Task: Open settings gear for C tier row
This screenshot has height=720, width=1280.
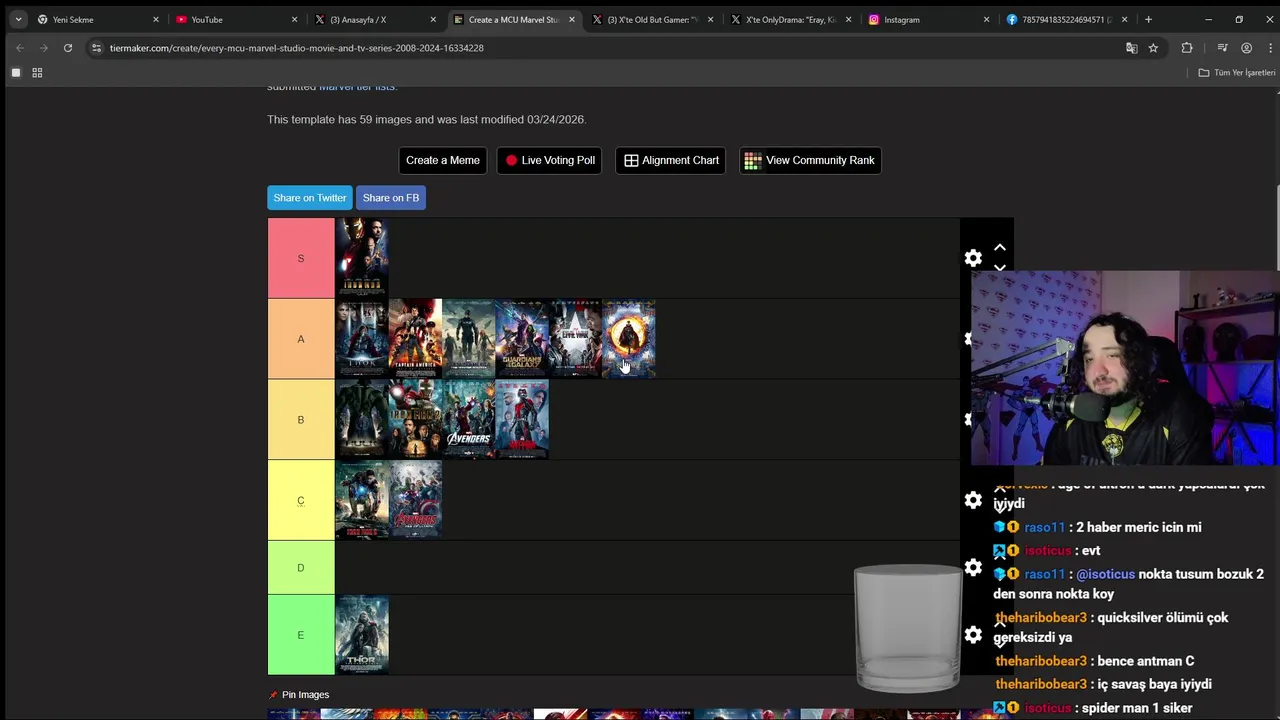Action: pyautogui.click(x=973, y=500)
